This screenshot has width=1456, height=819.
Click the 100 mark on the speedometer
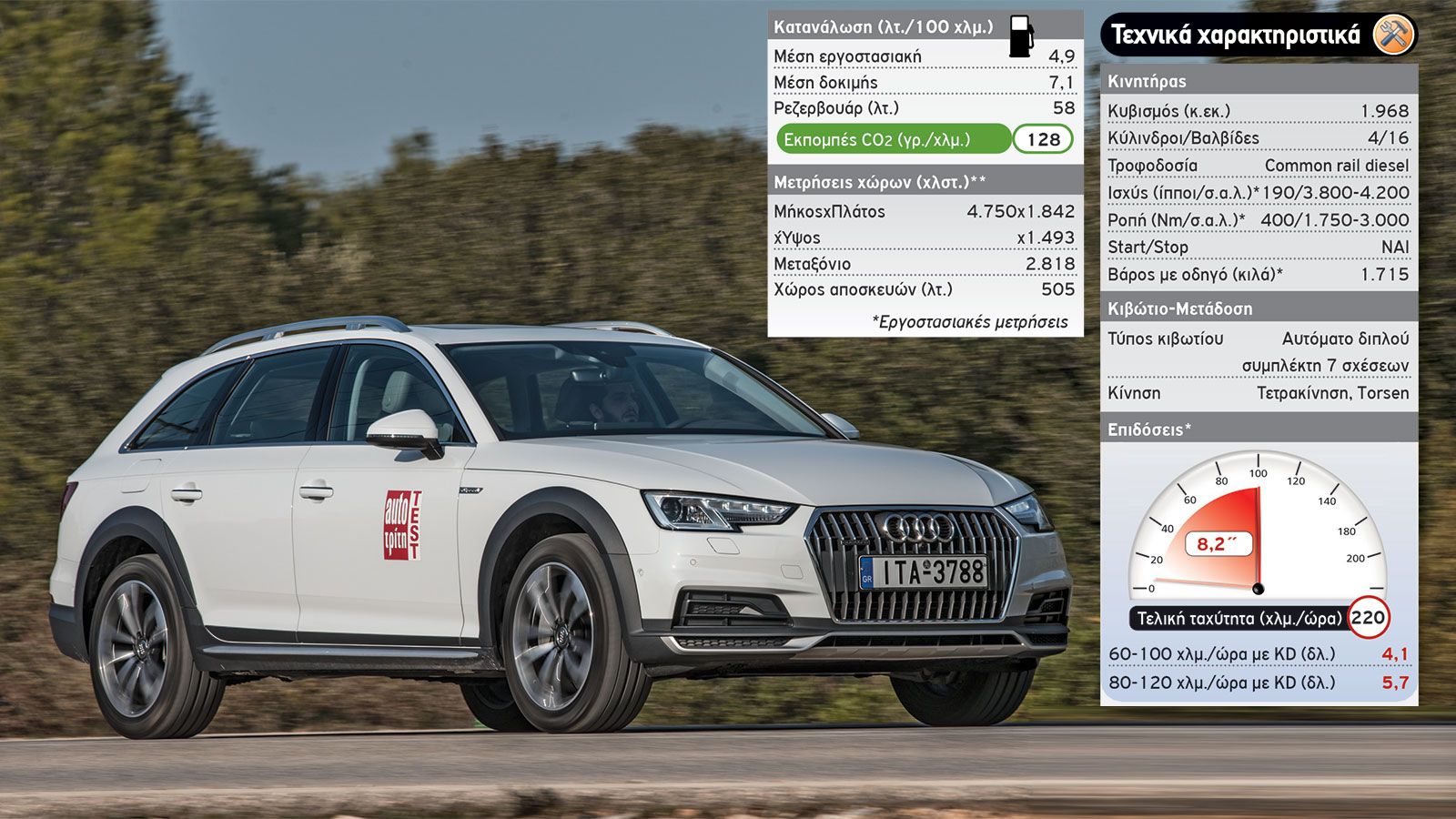click(1258, 473)
